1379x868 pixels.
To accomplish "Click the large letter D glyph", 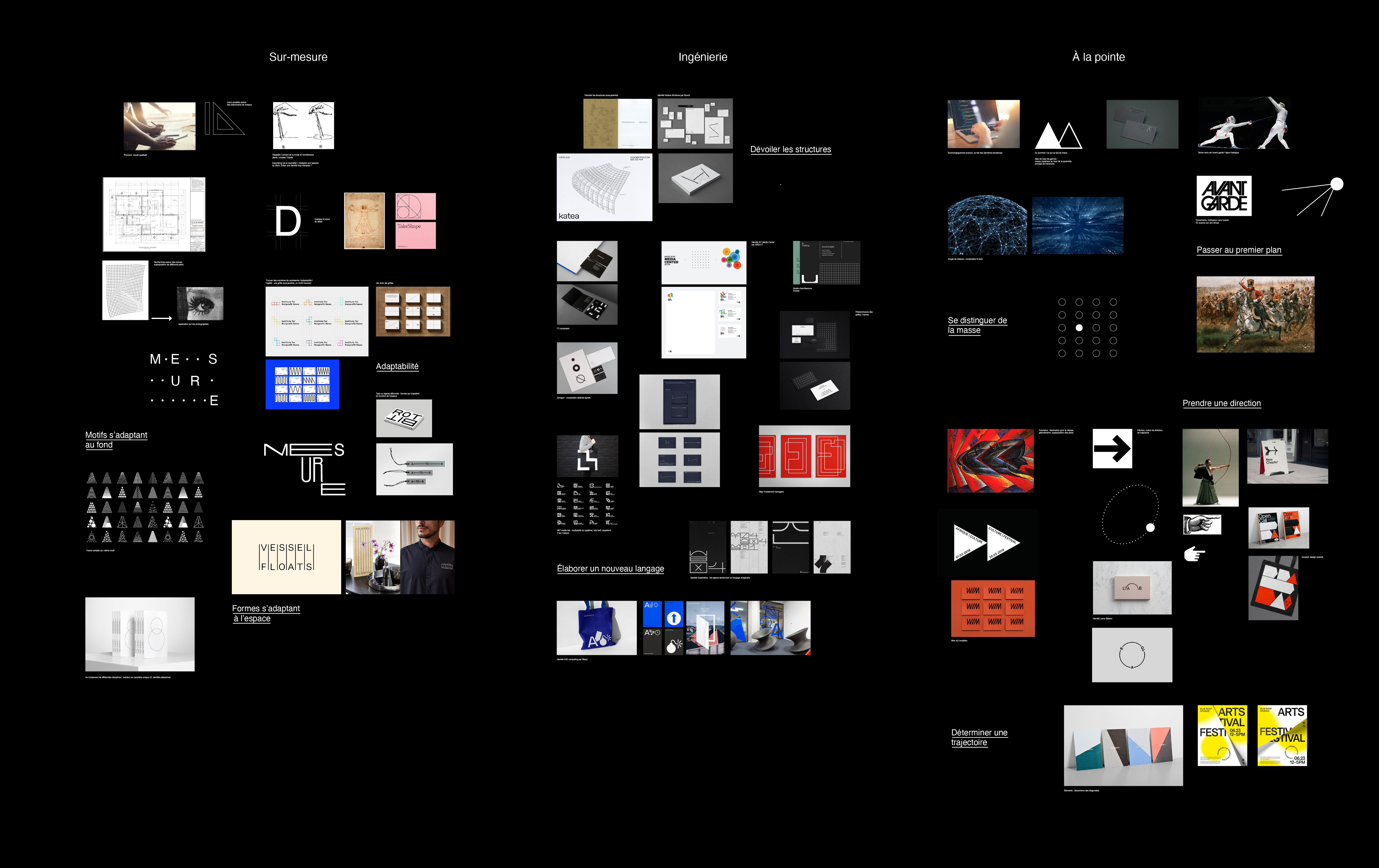I will tap(287, 222).
